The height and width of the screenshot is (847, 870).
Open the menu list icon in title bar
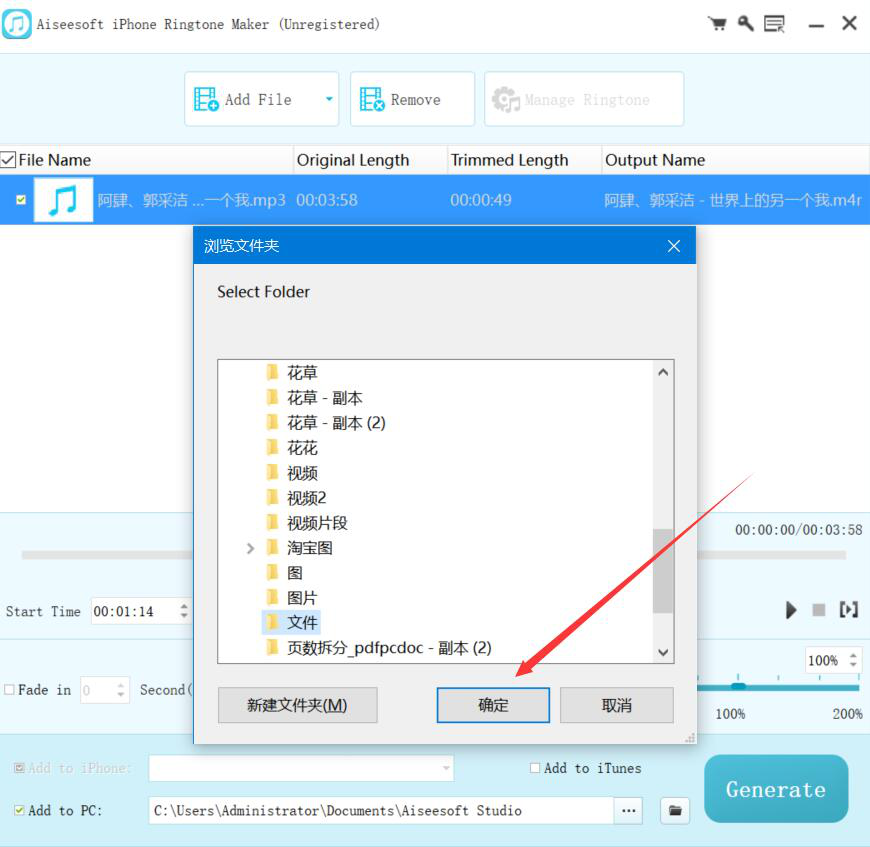[x=775, y=24]
